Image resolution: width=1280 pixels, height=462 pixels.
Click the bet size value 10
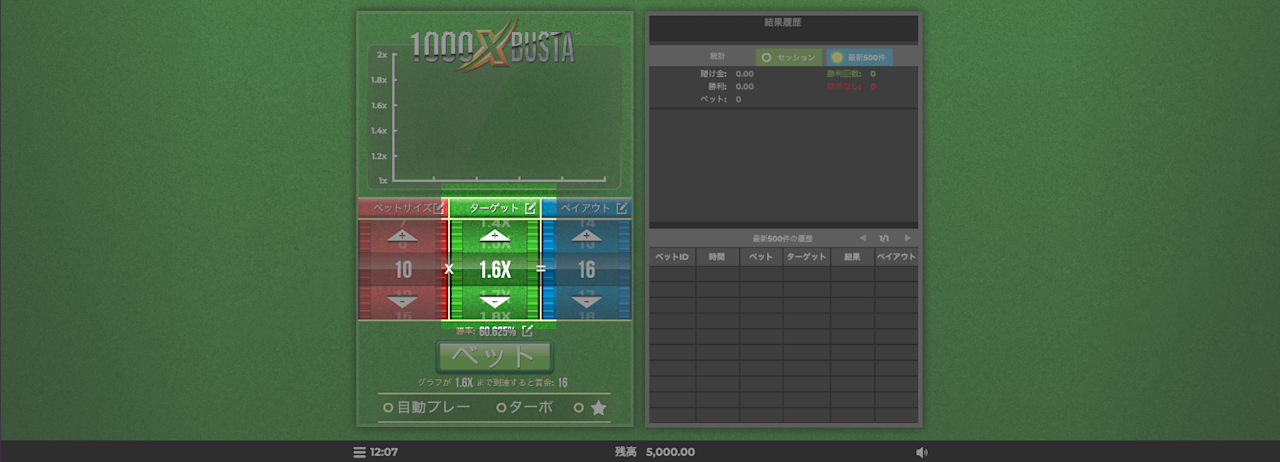click(403, 269)
